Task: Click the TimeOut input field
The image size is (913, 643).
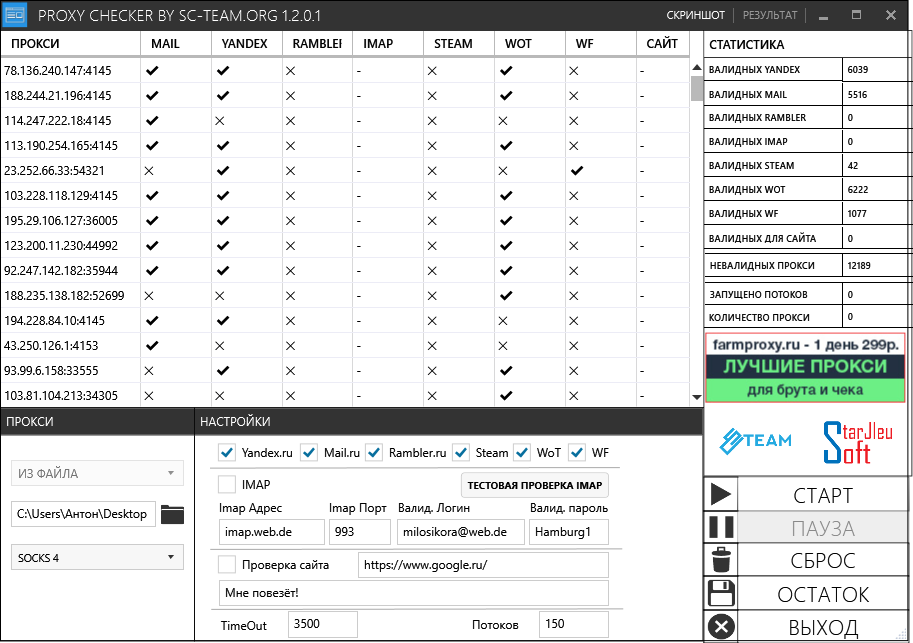Action: (322, 624)
